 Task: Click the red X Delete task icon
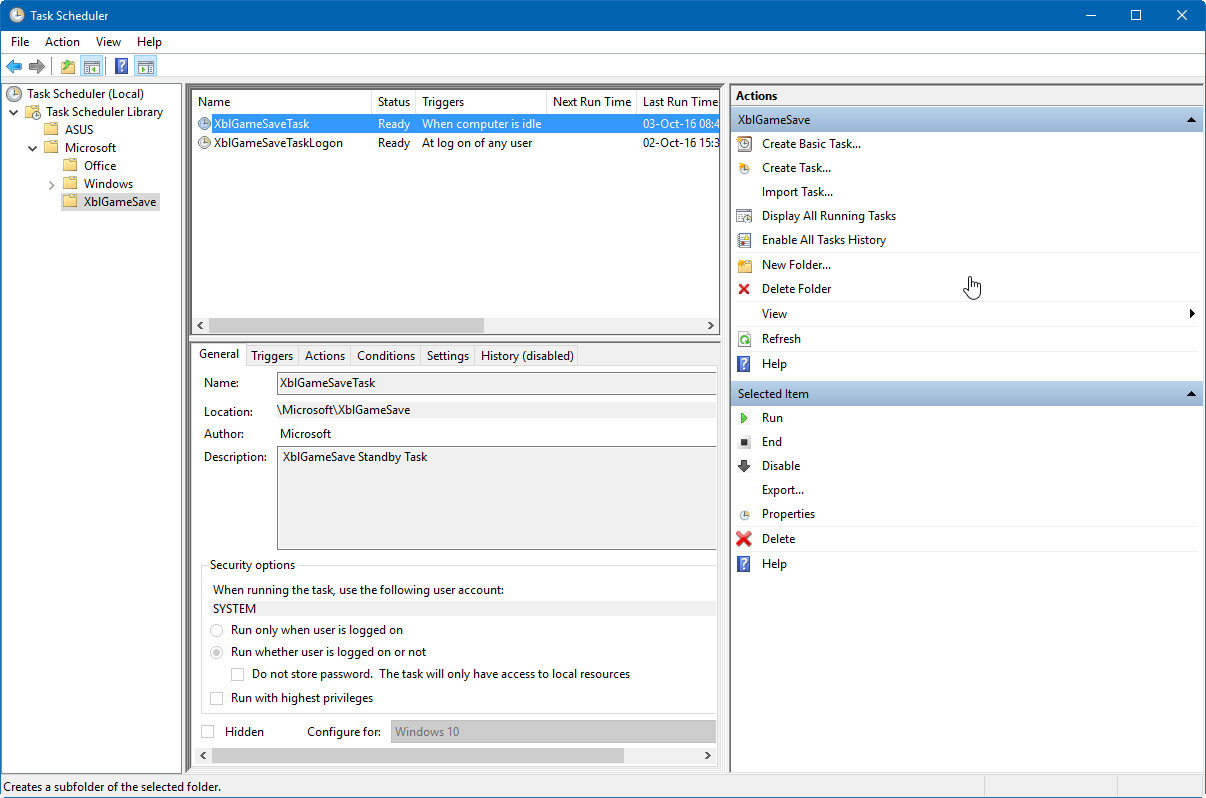coord(744,539)
